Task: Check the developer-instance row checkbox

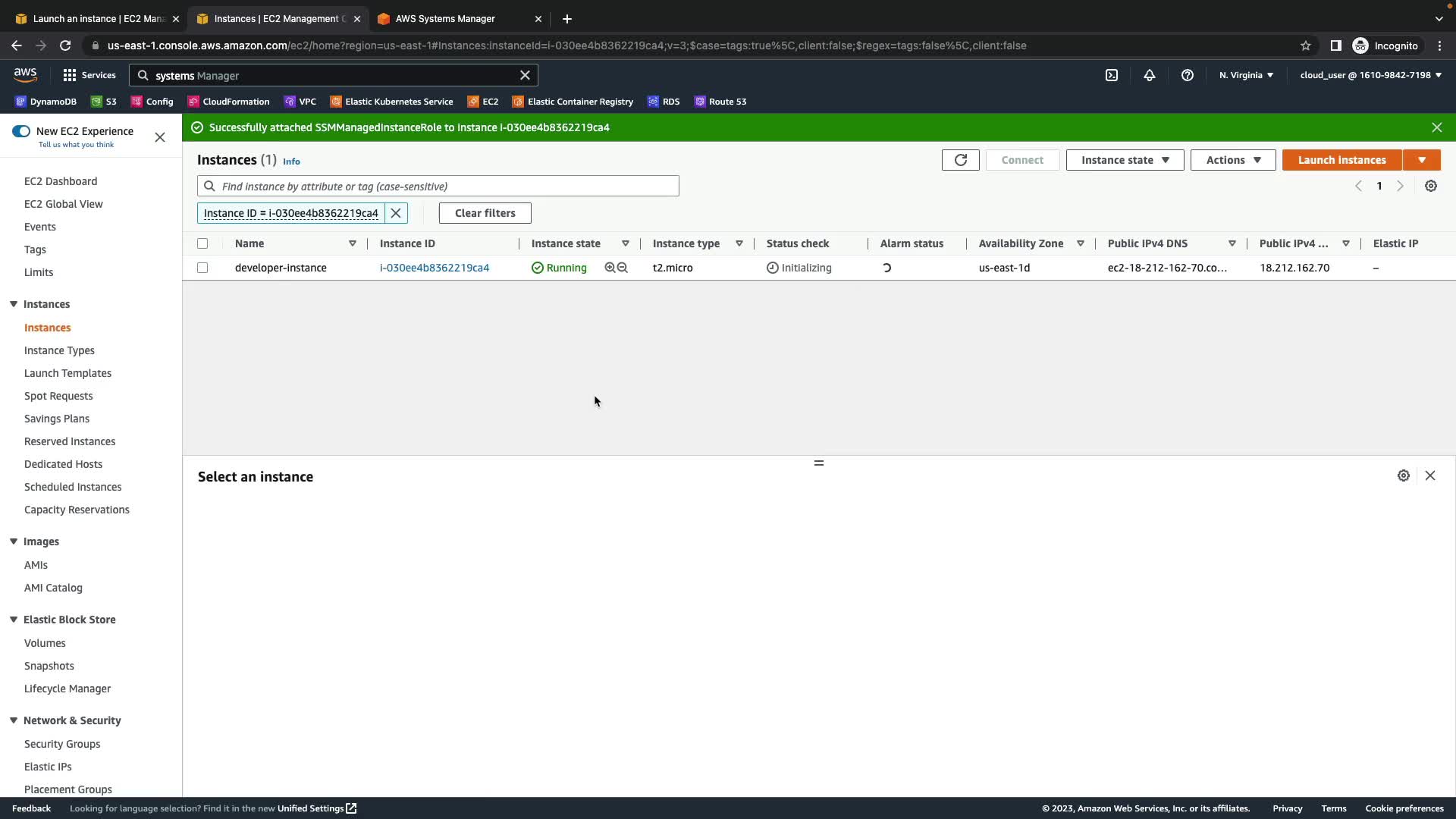Action: click(x=202, y=268)
